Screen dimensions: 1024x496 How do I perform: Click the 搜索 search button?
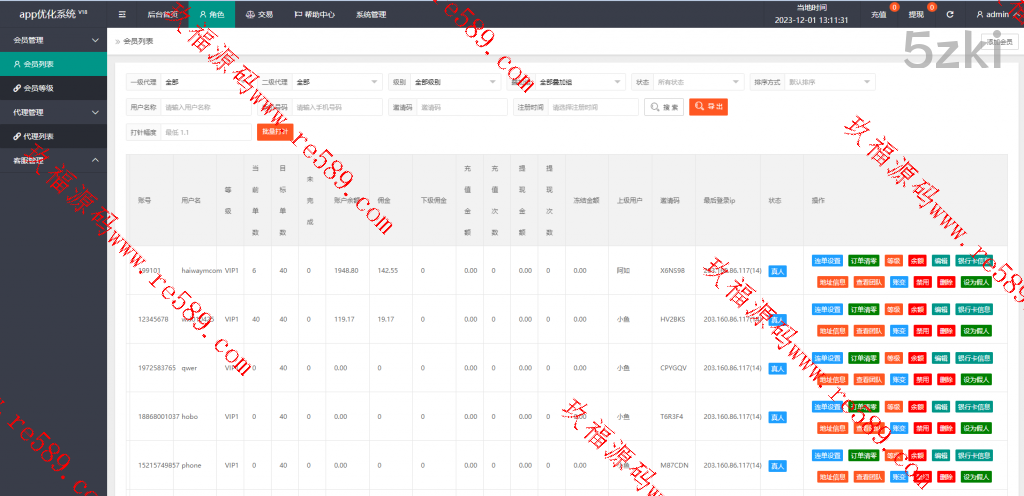664,107
